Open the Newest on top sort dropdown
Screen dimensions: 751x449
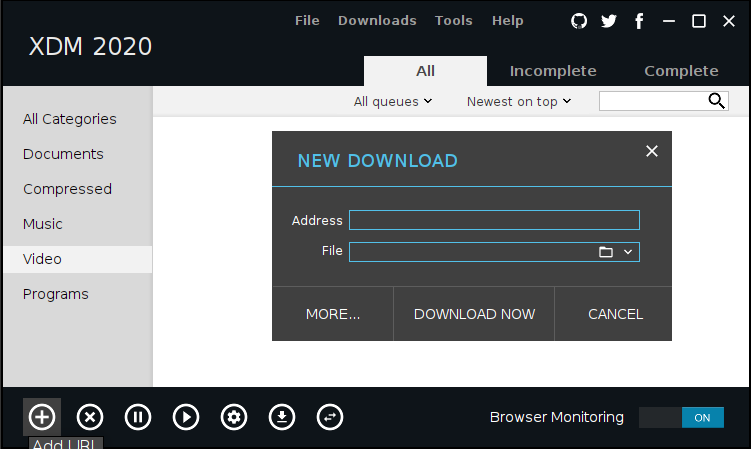519,101
